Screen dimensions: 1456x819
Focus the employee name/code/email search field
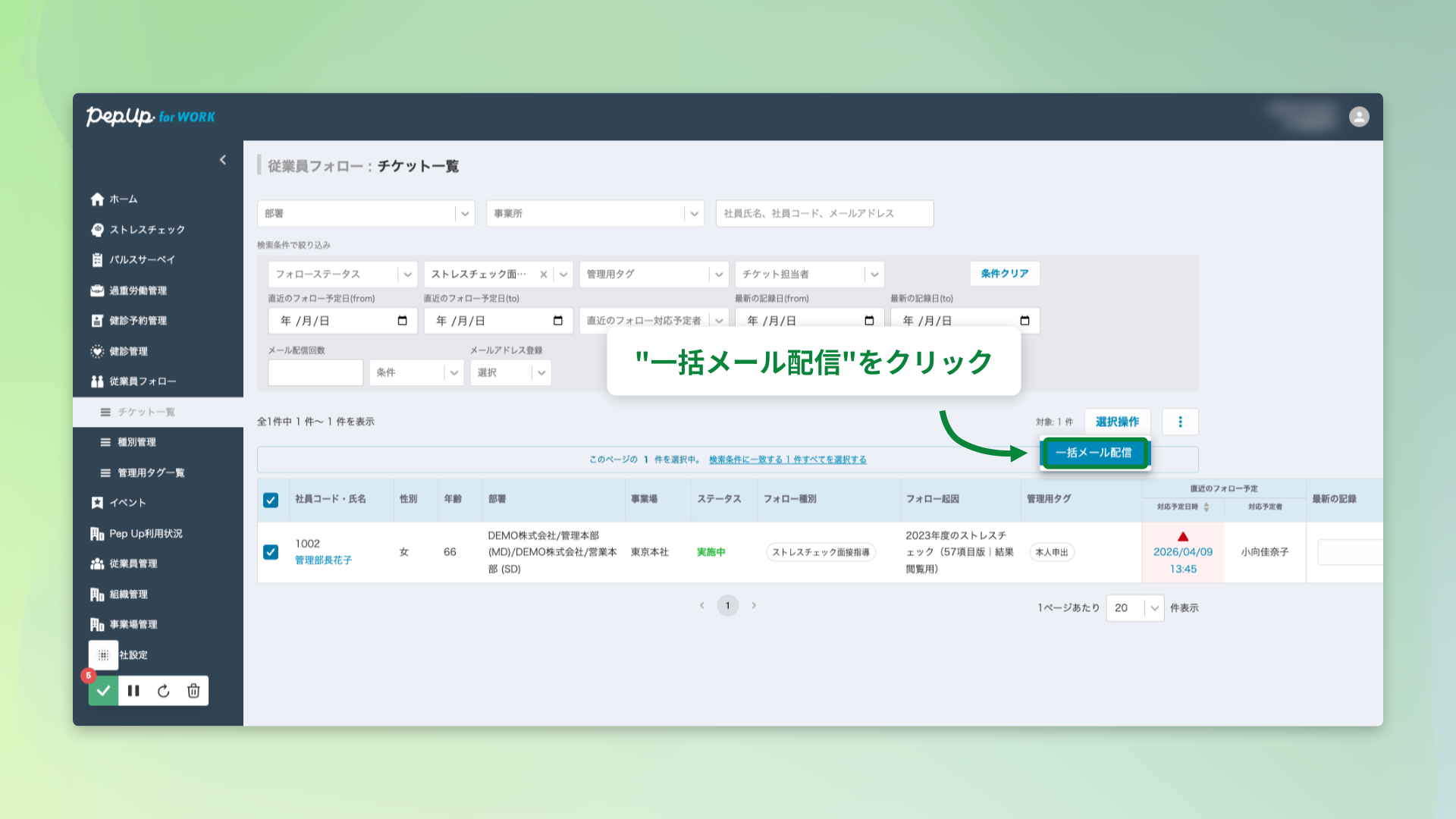pyautogui.click(x=824, y=214)
